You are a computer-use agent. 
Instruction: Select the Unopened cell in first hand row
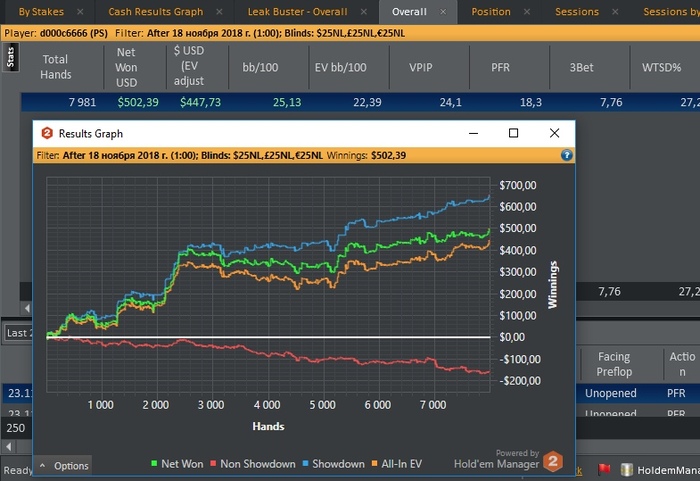(611, 393)
